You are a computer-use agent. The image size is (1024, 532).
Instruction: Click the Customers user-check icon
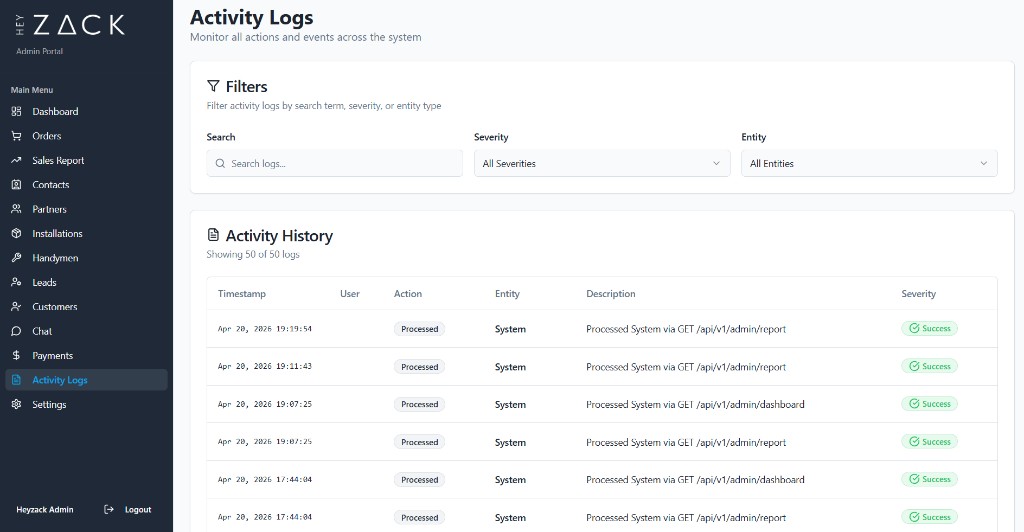pyautogui.click(x=16, y=307)
